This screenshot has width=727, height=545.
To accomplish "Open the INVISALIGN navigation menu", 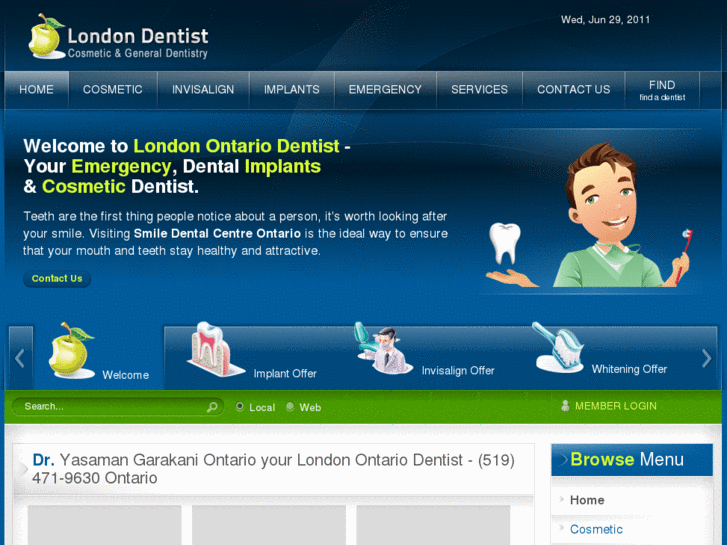I will 203,90.
